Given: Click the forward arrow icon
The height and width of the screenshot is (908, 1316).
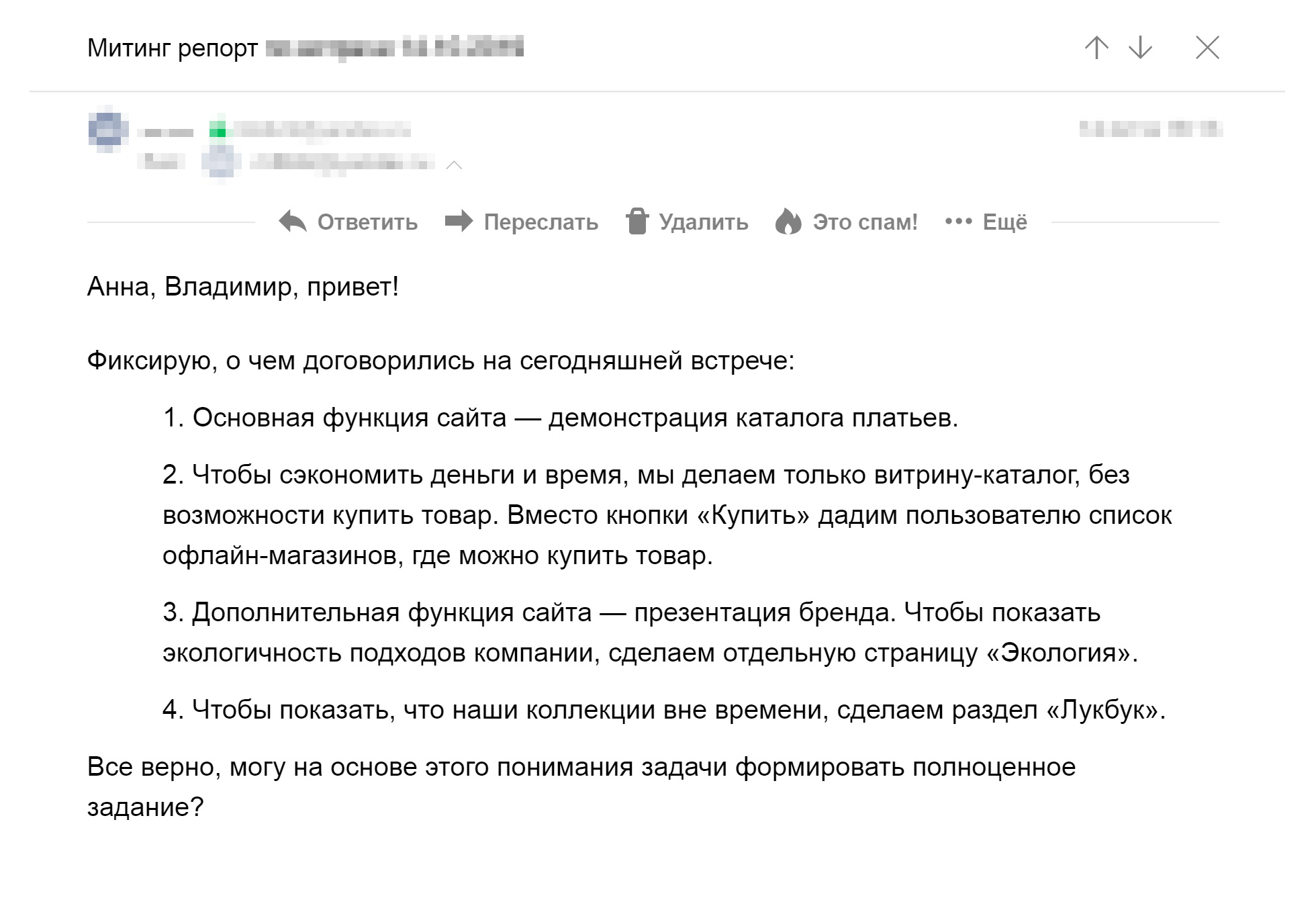Looking at the screenshot, I should point(459,221).
